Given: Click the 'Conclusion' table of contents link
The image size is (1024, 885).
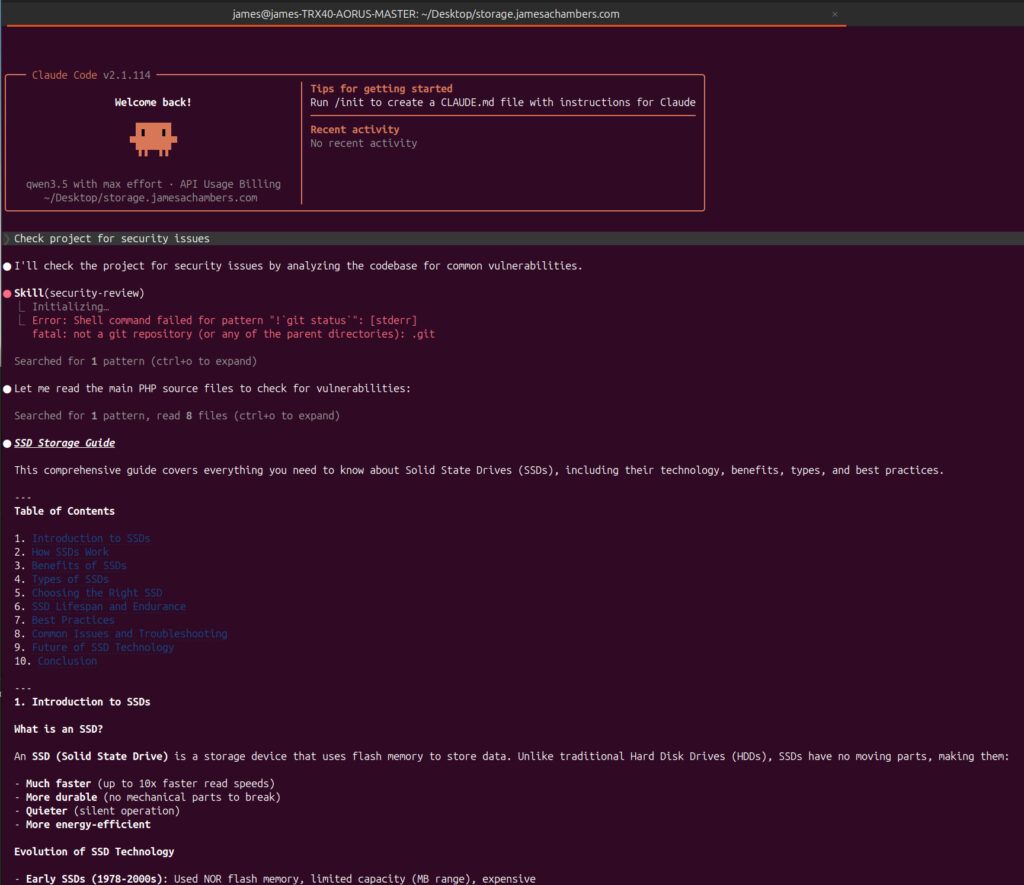Looking at the screenshot, I should [x=67, y=661].
